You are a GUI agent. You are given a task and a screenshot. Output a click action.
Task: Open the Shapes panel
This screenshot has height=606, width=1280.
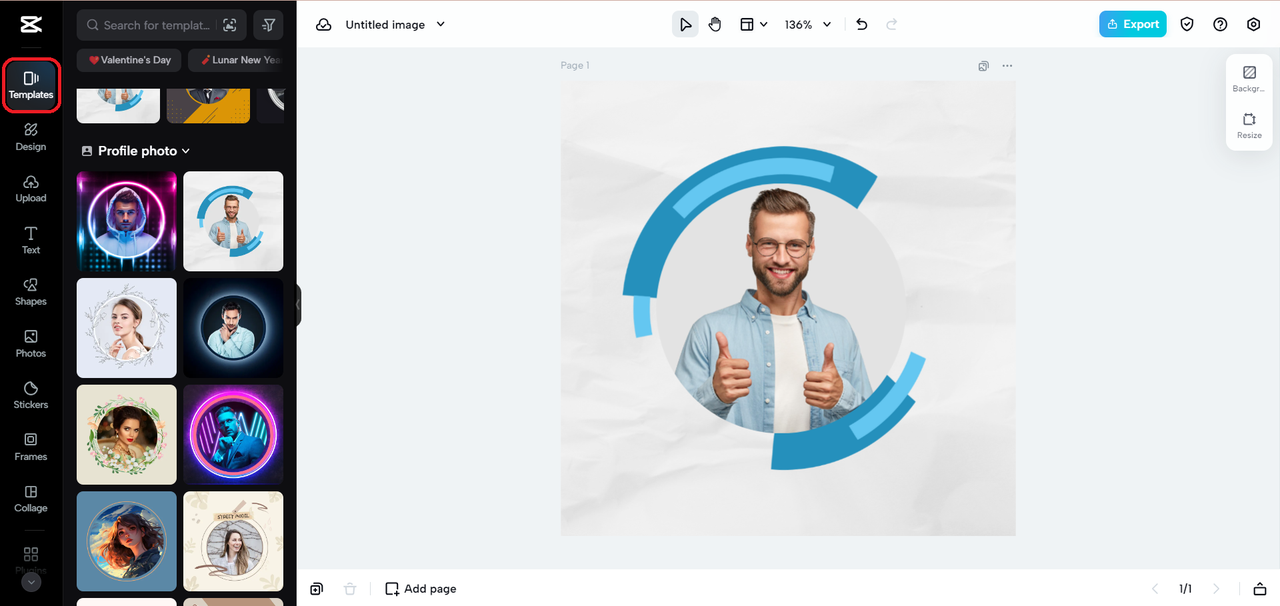[x=31, y=292]
